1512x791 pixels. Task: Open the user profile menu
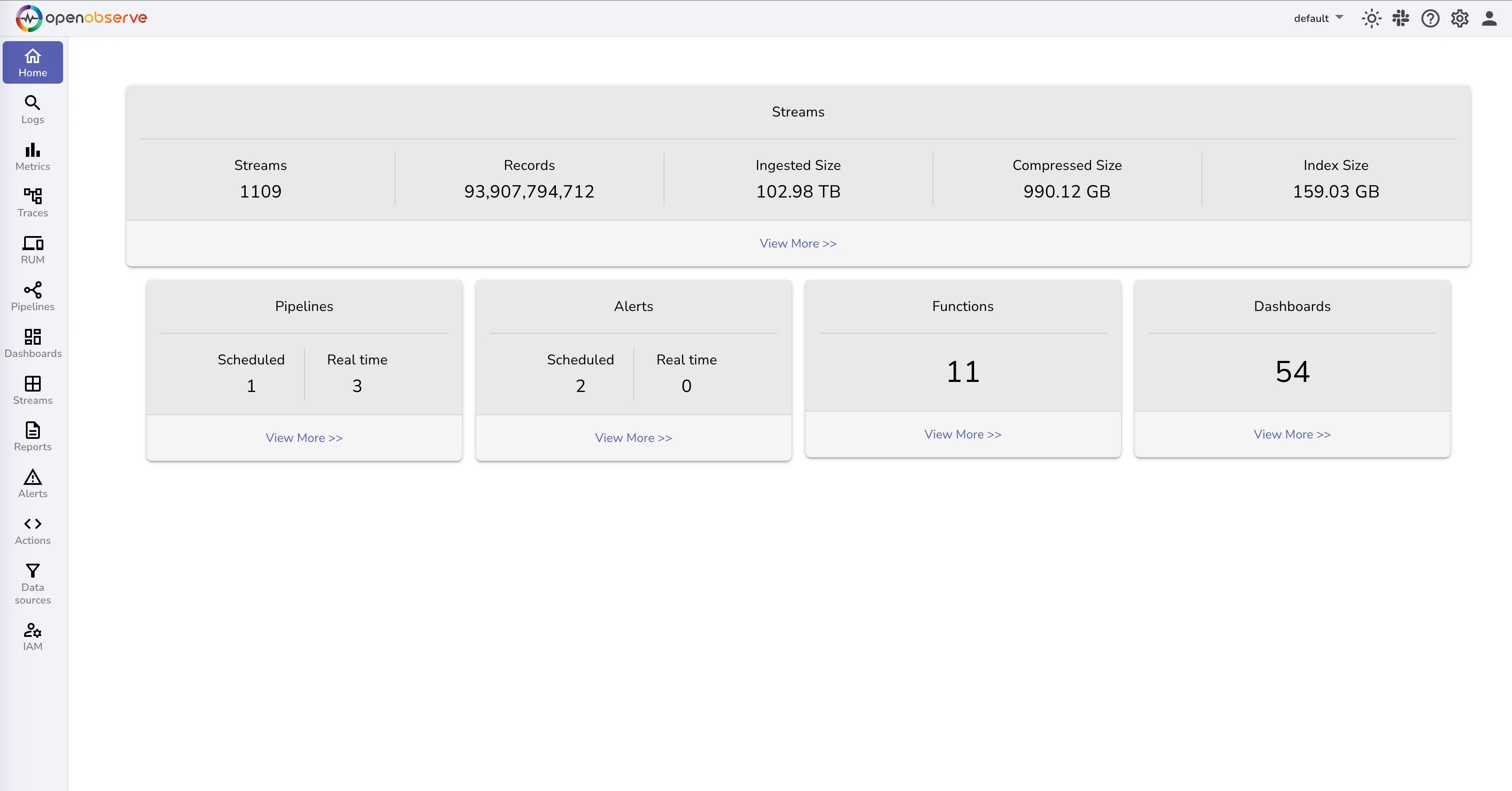(x=1489, y=18)
